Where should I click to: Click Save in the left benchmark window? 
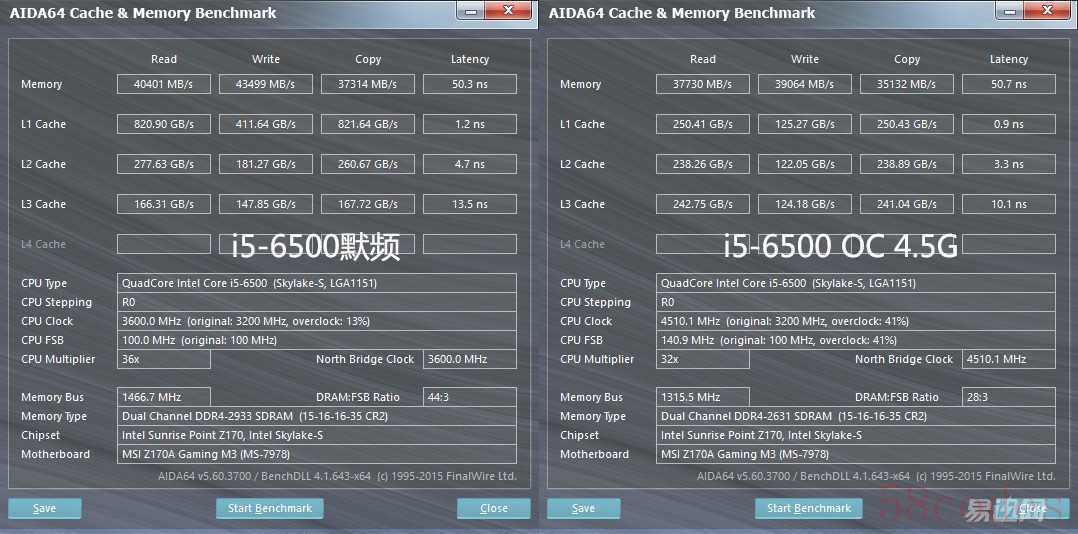tap(45, 509)
